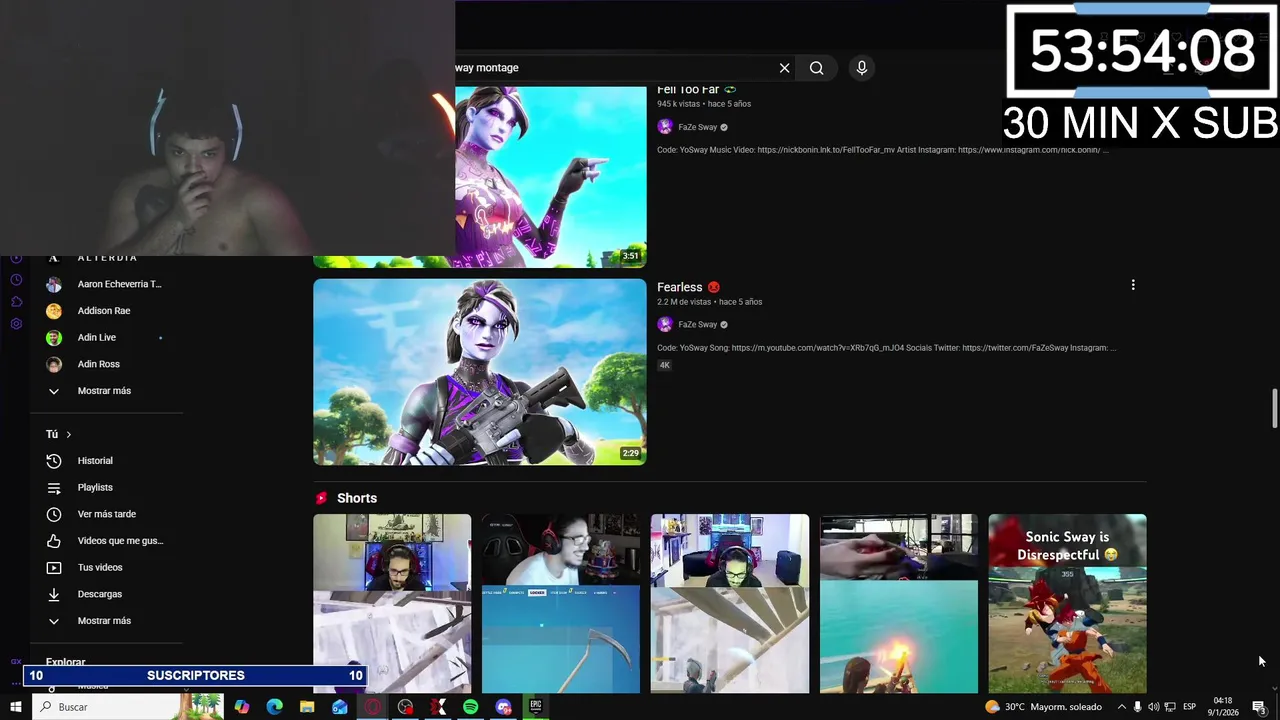Open the short showing gunfire by water
The image size is (1280, 720).
click(x=899, y=603)
